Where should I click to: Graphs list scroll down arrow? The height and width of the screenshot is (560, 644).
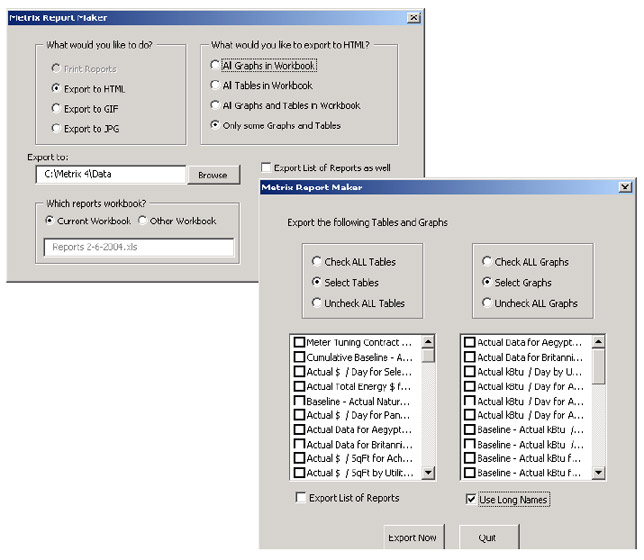[x=598, y=473]
